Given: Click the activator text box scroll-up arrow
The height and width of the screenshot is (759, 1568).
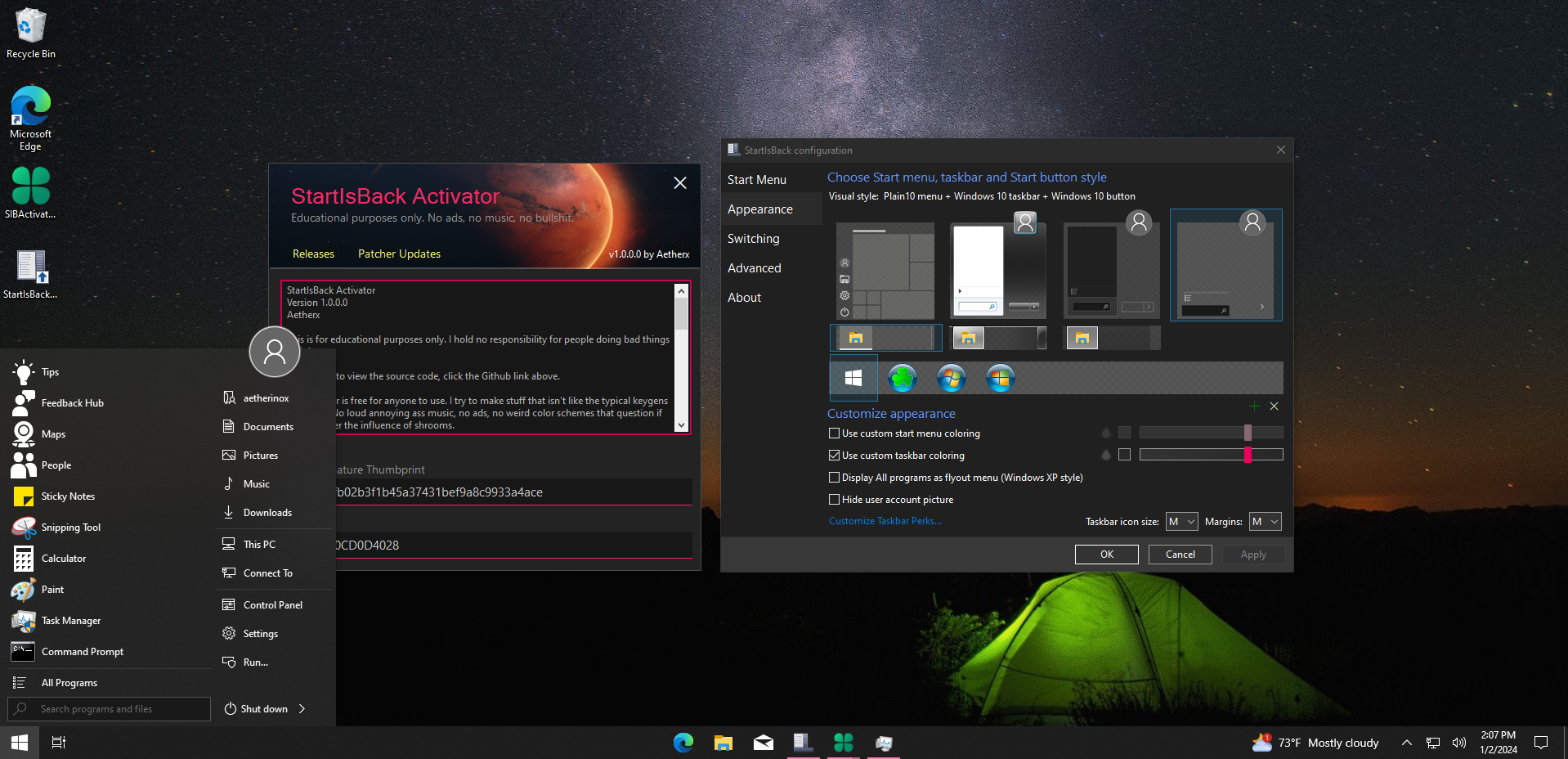Looking at the screenshot, I should click(x=681, y=290).
